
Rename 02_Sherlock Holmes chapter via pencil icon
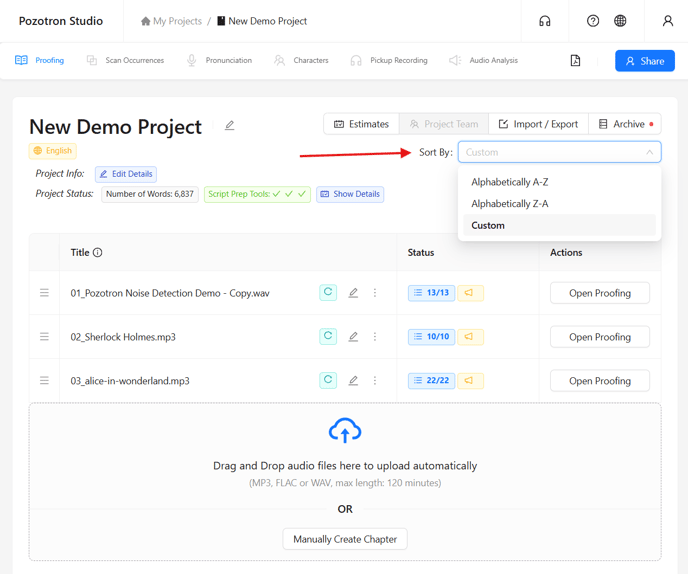coord(353,337)
